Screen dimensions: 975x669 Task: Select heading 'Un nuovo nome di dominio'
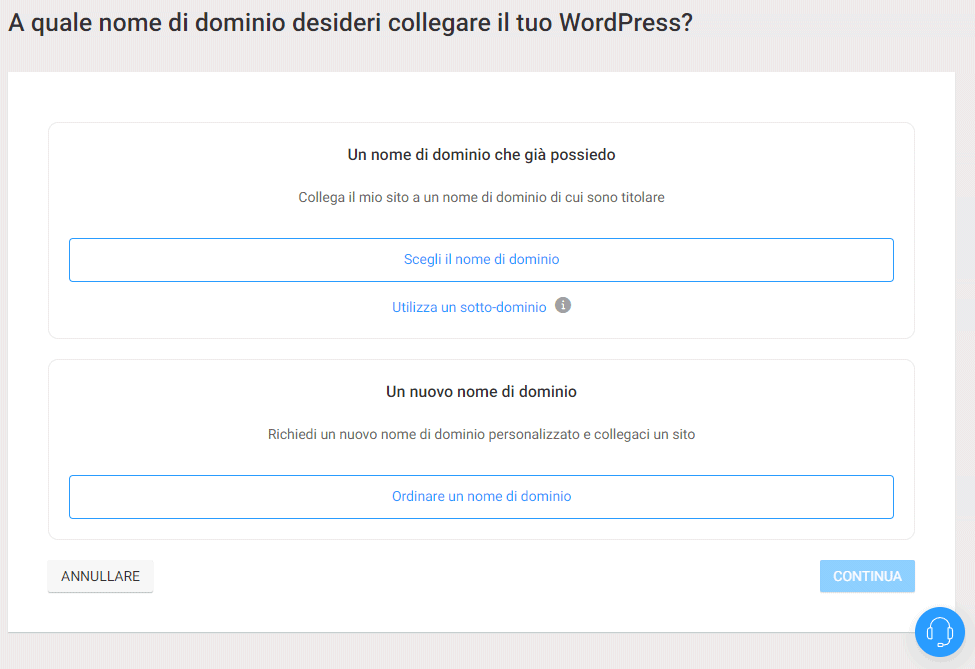click(481, 392)
